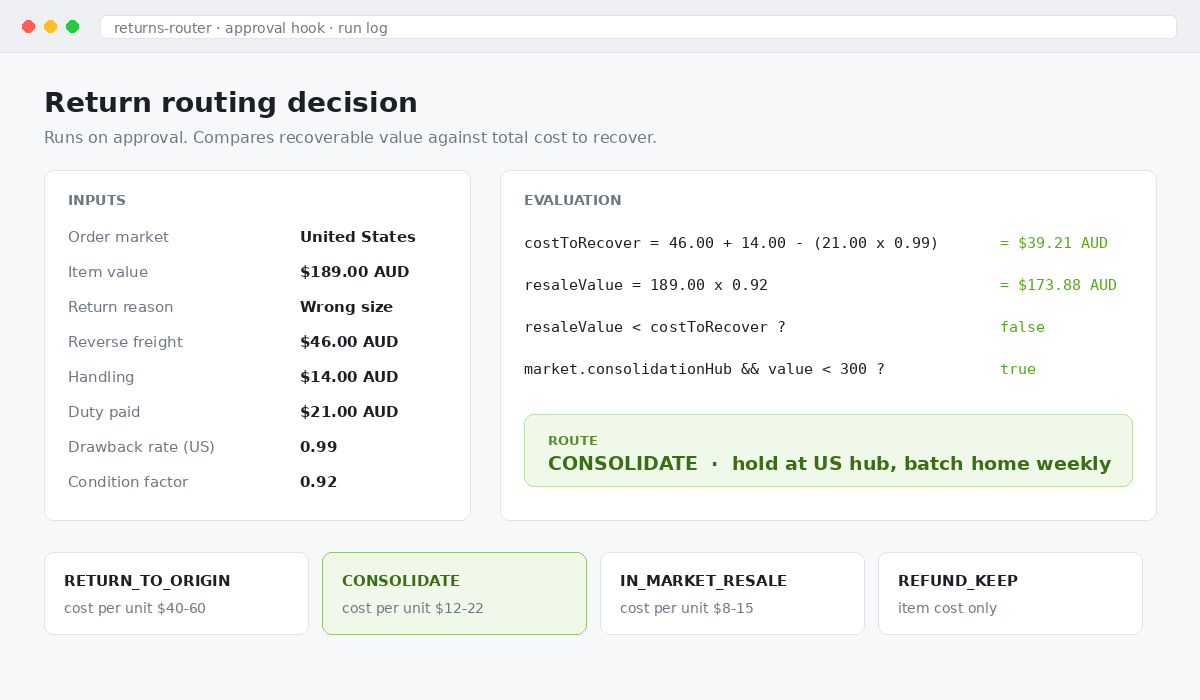Click the '$14.00 AUD' handling value
Image resolution: width=1200 pixels, height=700 pixels.
click(349, 377)
